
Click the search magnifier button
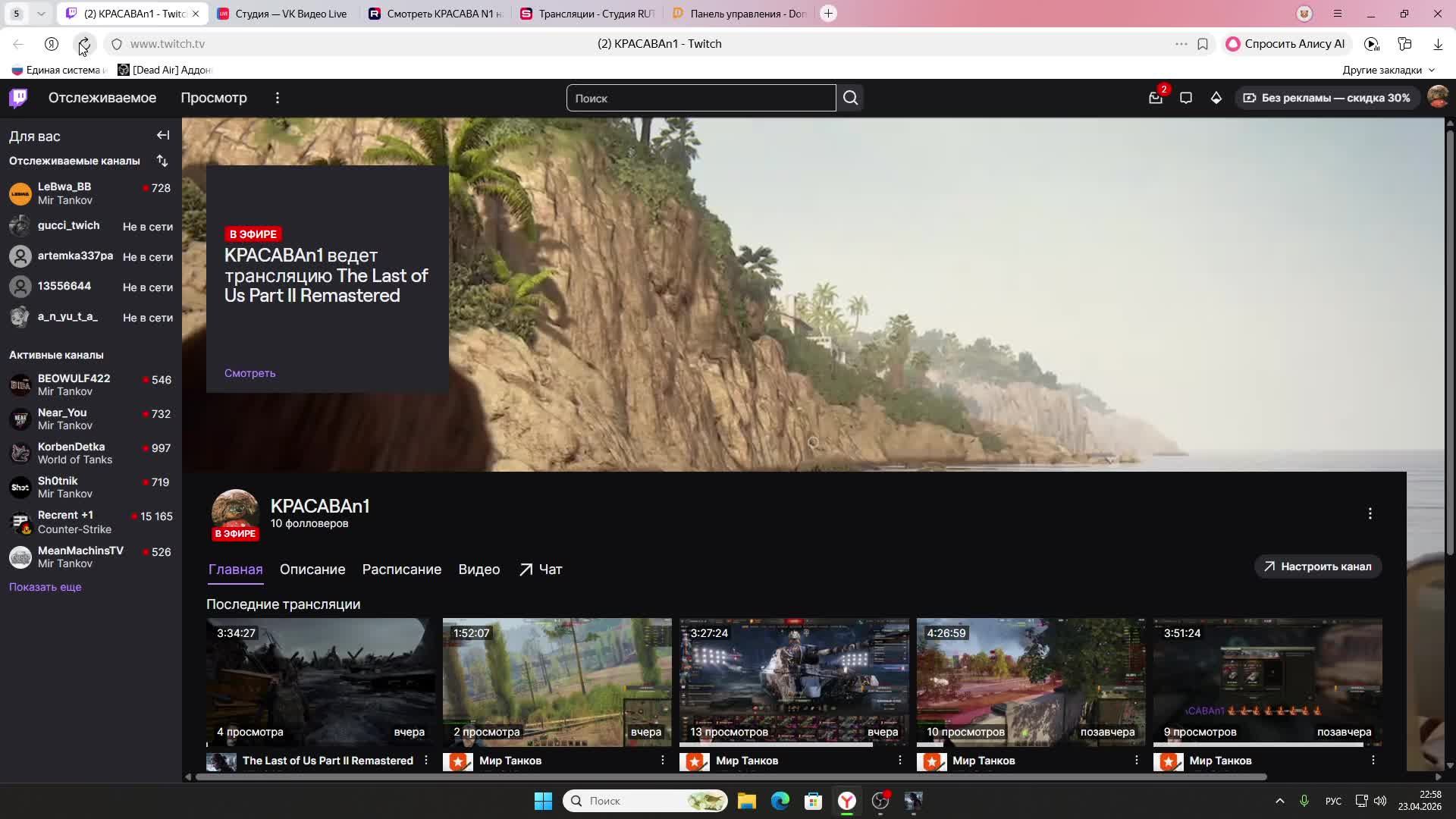[850, 98]
